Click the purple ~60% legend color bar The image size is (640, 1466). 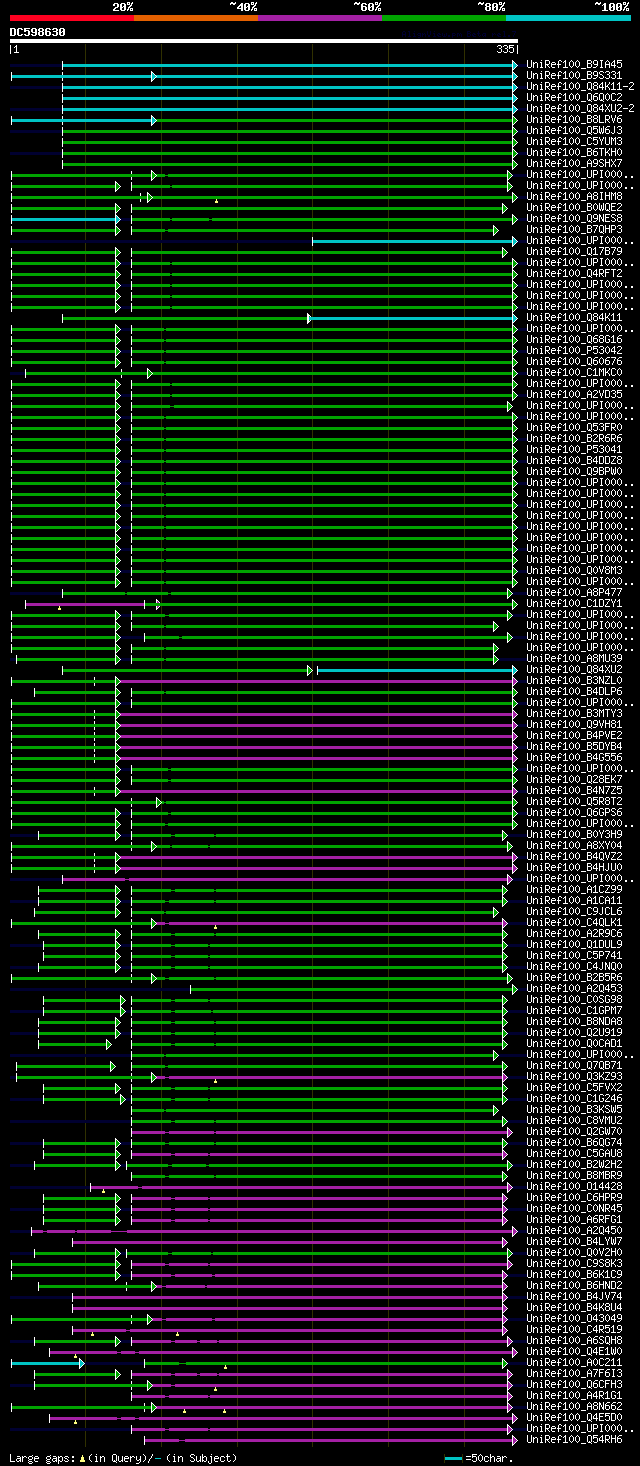pyautogui.click(x=320, y=18)
